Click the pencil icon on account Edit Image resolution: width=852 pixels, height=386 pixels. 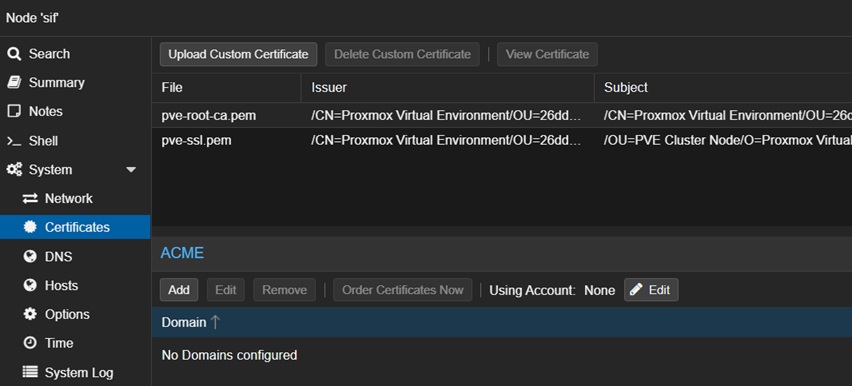[636, 290]
